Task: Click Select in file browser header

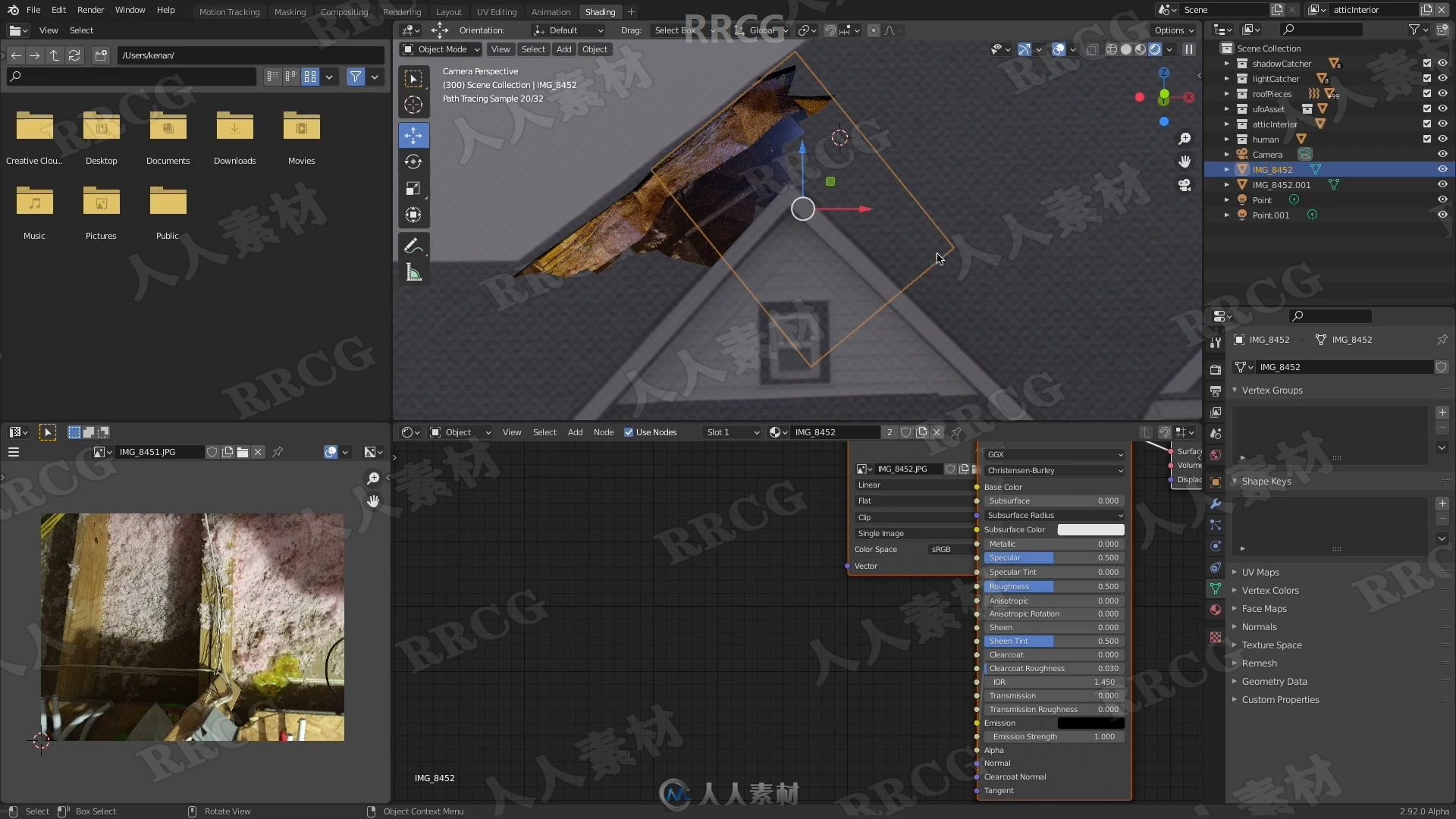Action: click(81, 30)
